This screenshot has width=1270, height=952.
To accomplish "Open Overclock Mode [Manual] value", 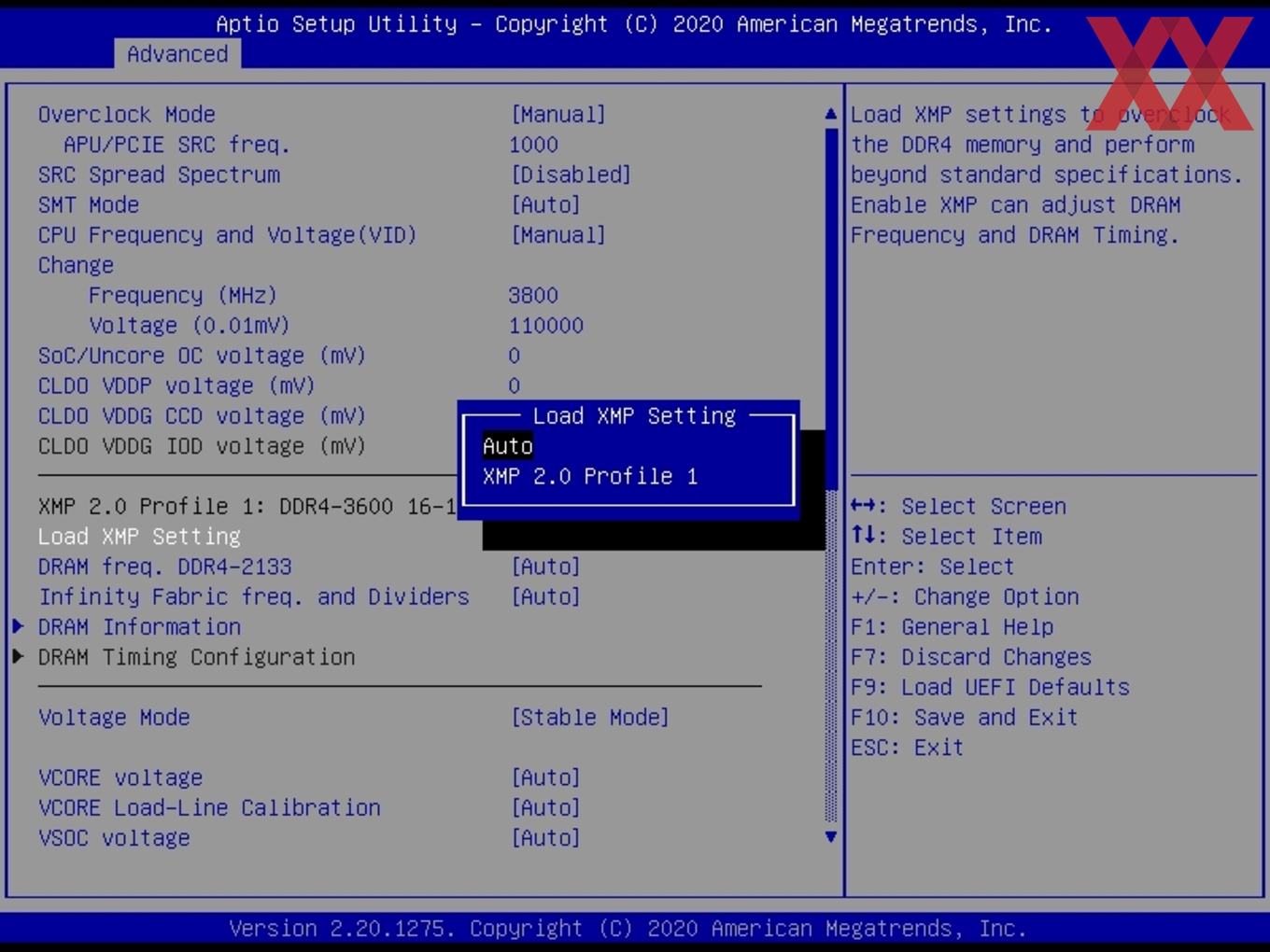I will [x=558, y=115].
